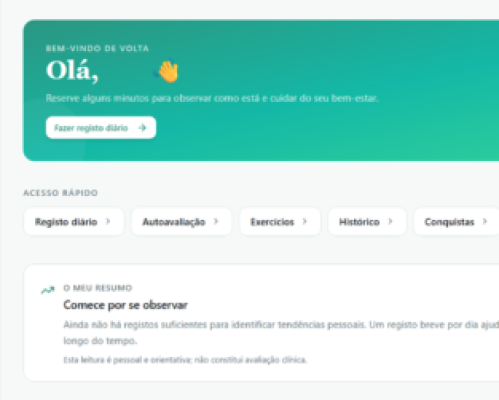The image size is (499, 400).
Task: Click the chevron on the Registo diário card
Action: click(108, 221)
